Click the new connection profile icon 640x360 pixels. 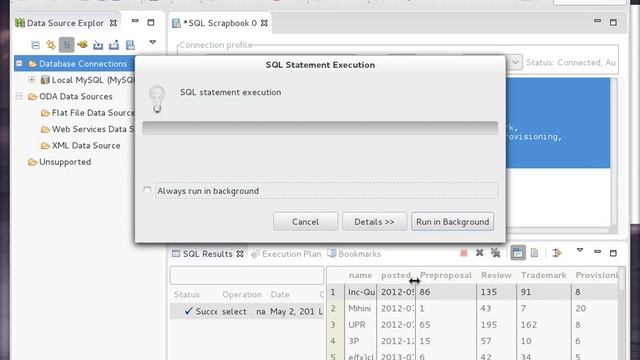pyautogui.click(x=82, y=44)
